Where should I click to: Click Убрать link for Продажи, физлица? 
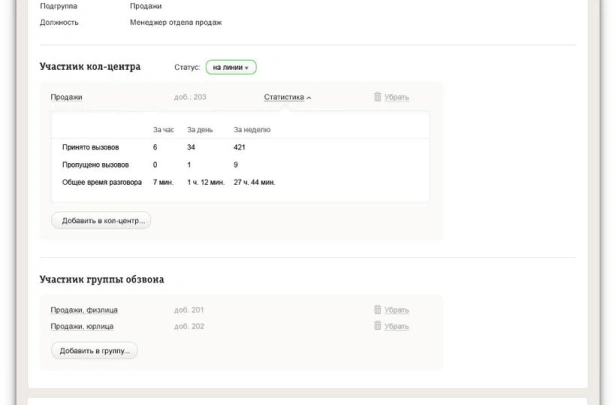(x=396, y=310)
